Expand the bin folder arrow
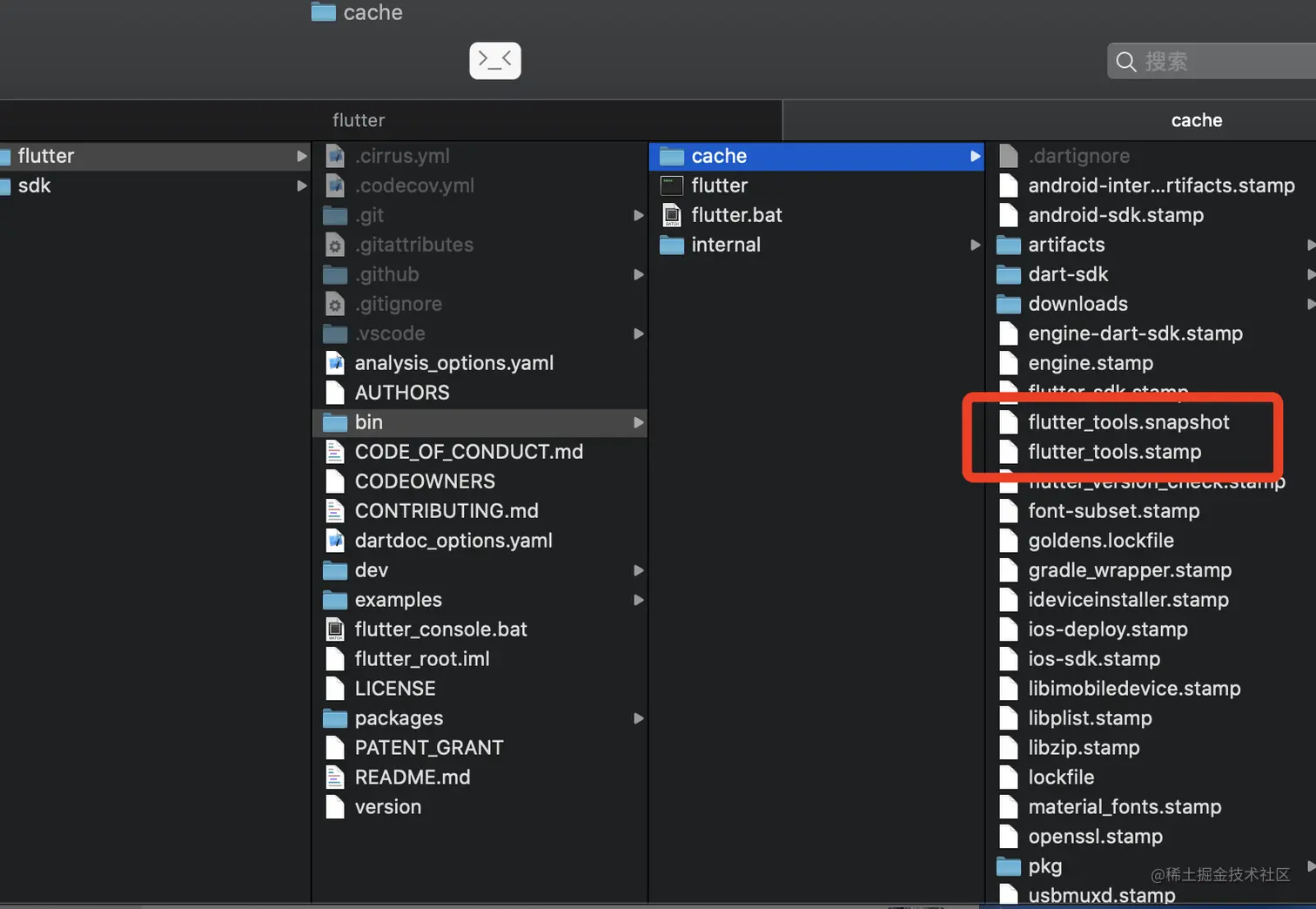 [639, 423]
